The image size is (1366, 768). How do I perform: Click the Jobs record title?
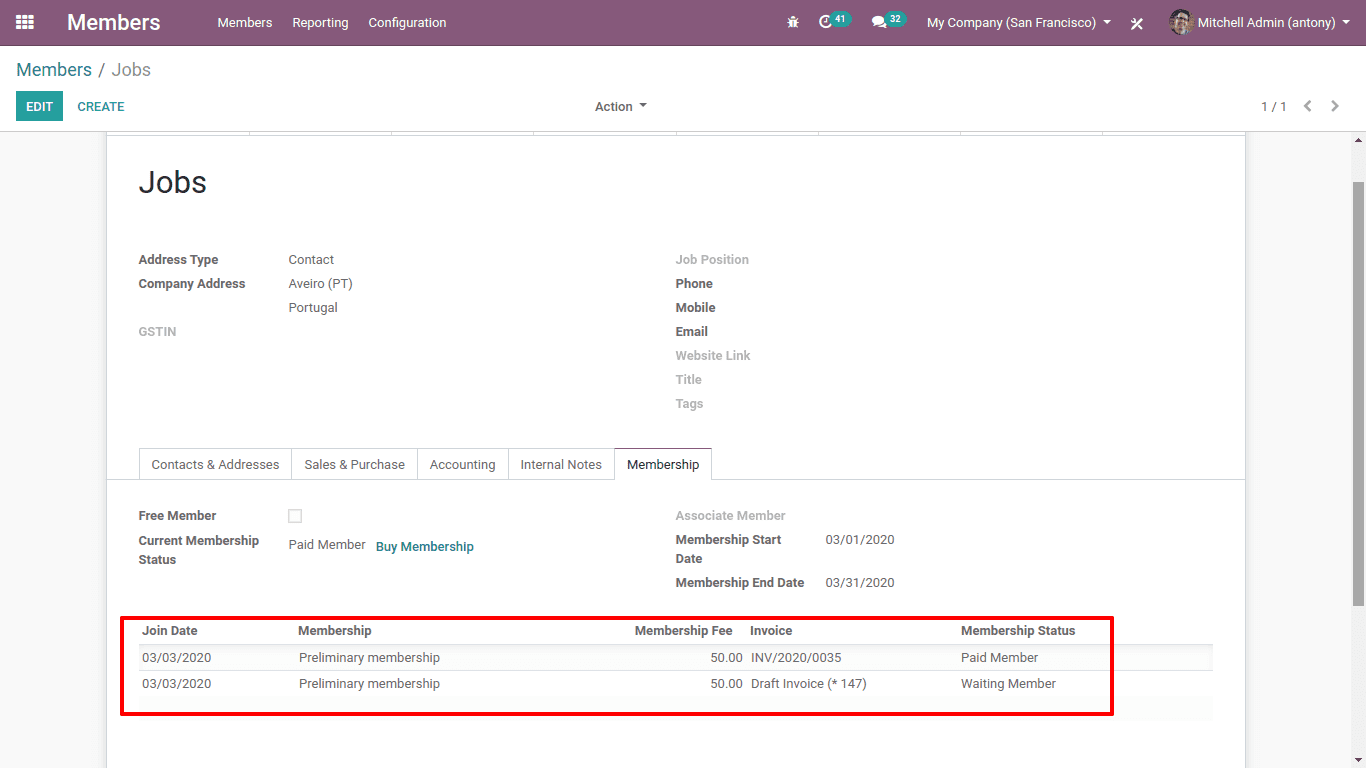[173, 182]
